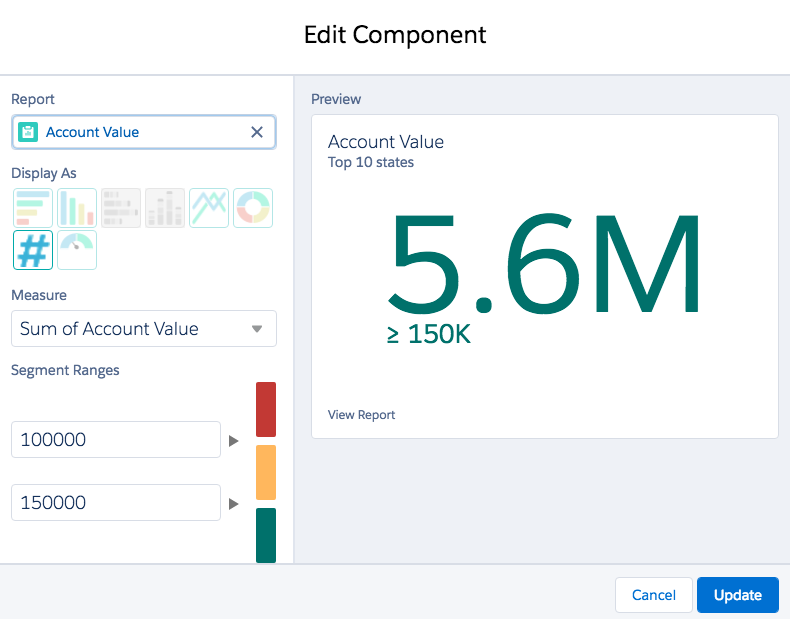Click the red segment color swatch
The height and width of the screenshot is (619, 790).
[266, 409]
